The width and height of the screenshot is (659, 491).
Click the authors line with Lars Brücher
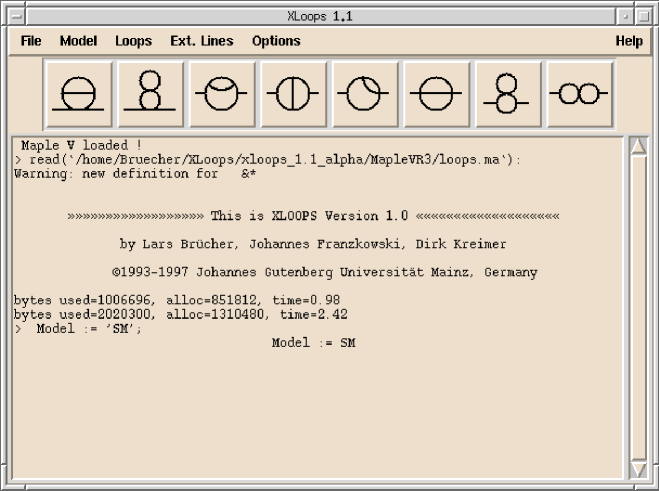coord(313,244)
